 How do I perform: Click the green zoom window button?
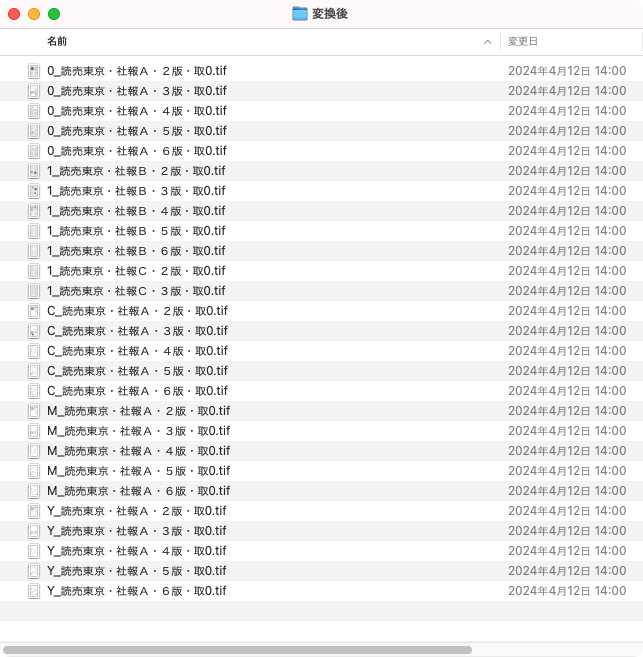[x=54, y=14]
